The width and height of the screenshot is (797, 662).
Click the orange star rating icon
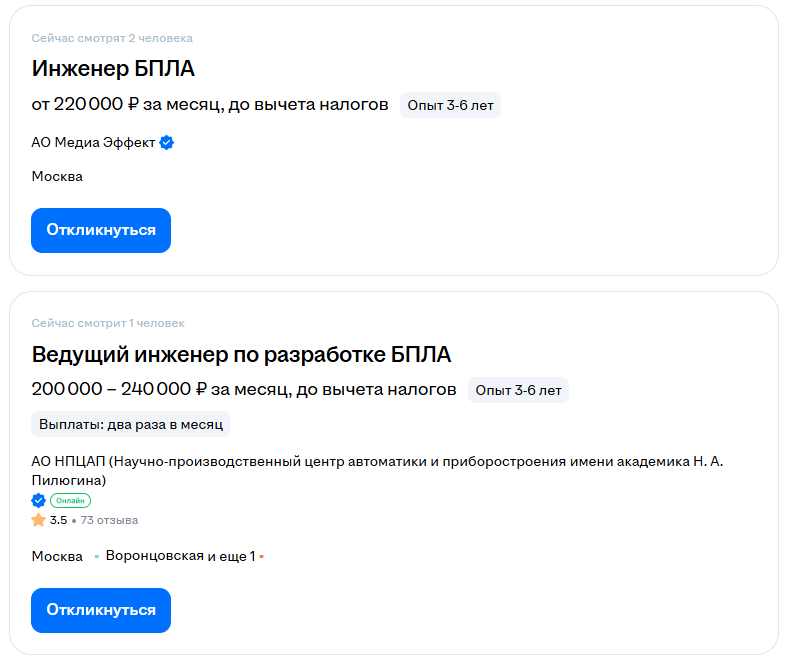coord(39,520)
